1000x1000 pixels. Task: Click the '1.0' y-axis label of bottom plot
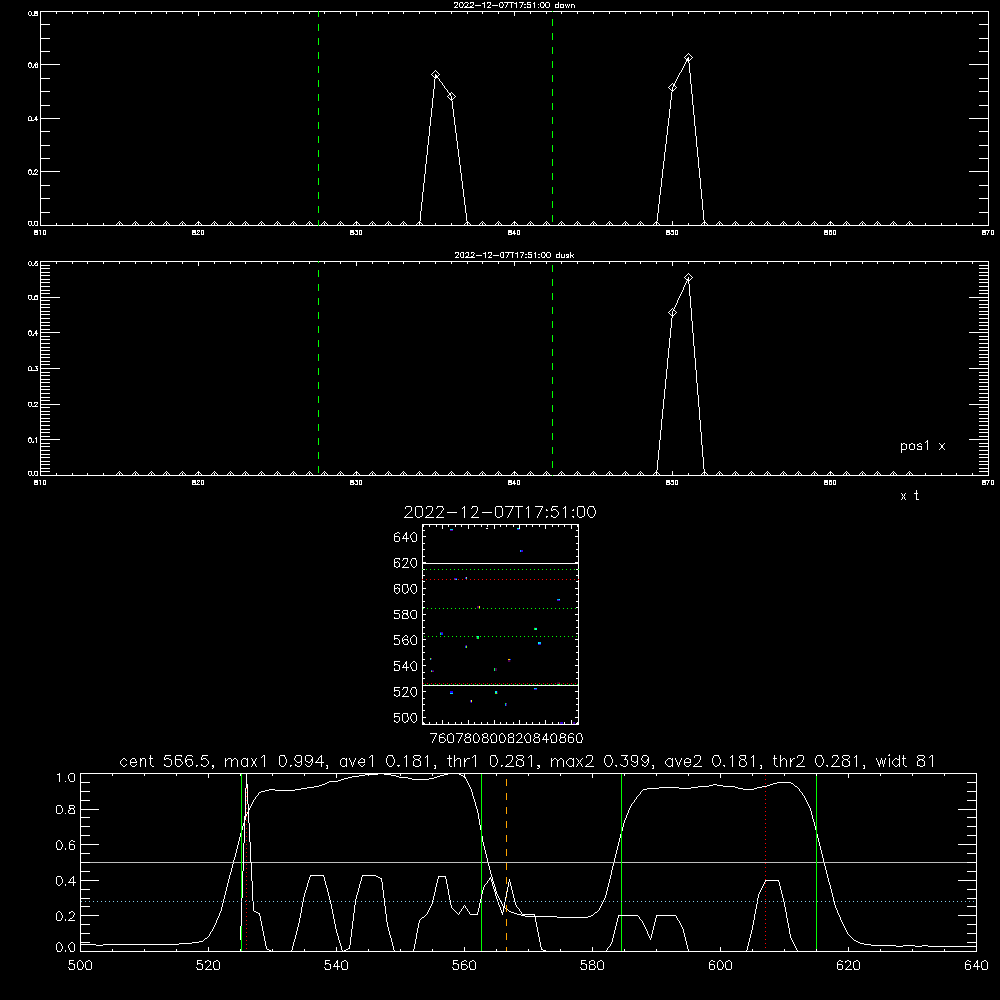point(66,777)
